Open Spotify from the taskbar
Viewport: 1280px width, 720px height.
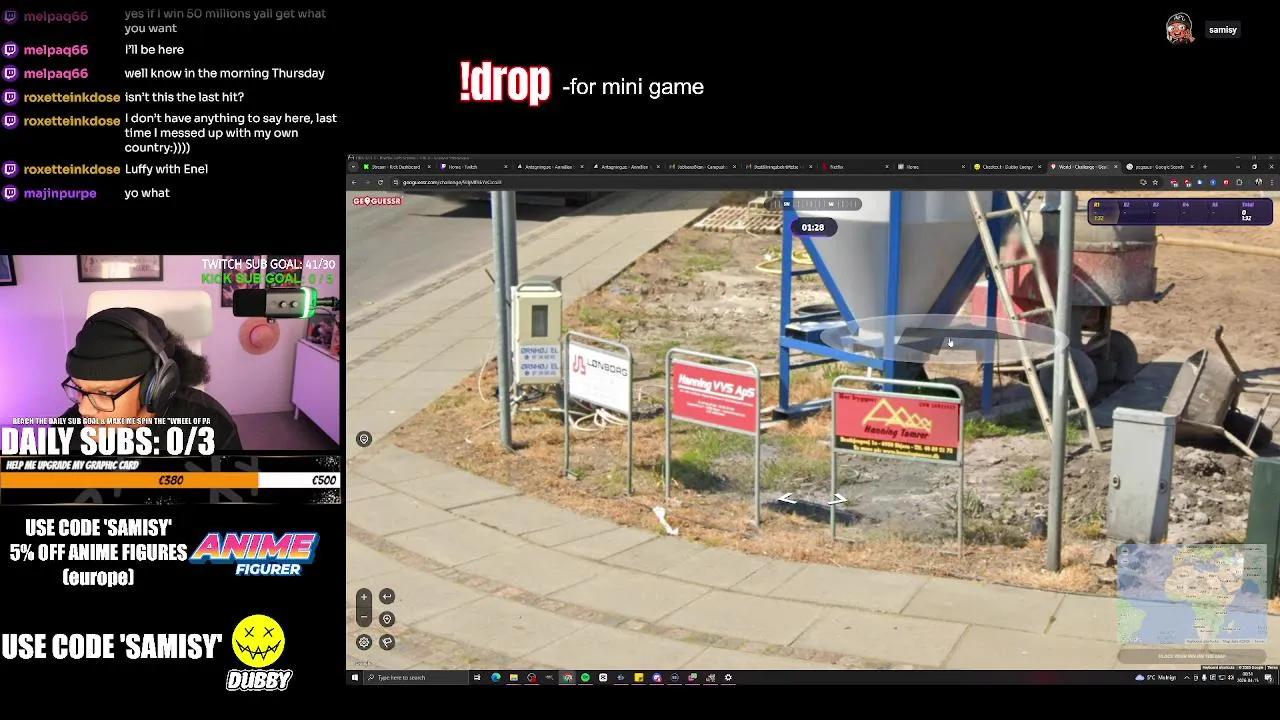click(x=586, y=678)
